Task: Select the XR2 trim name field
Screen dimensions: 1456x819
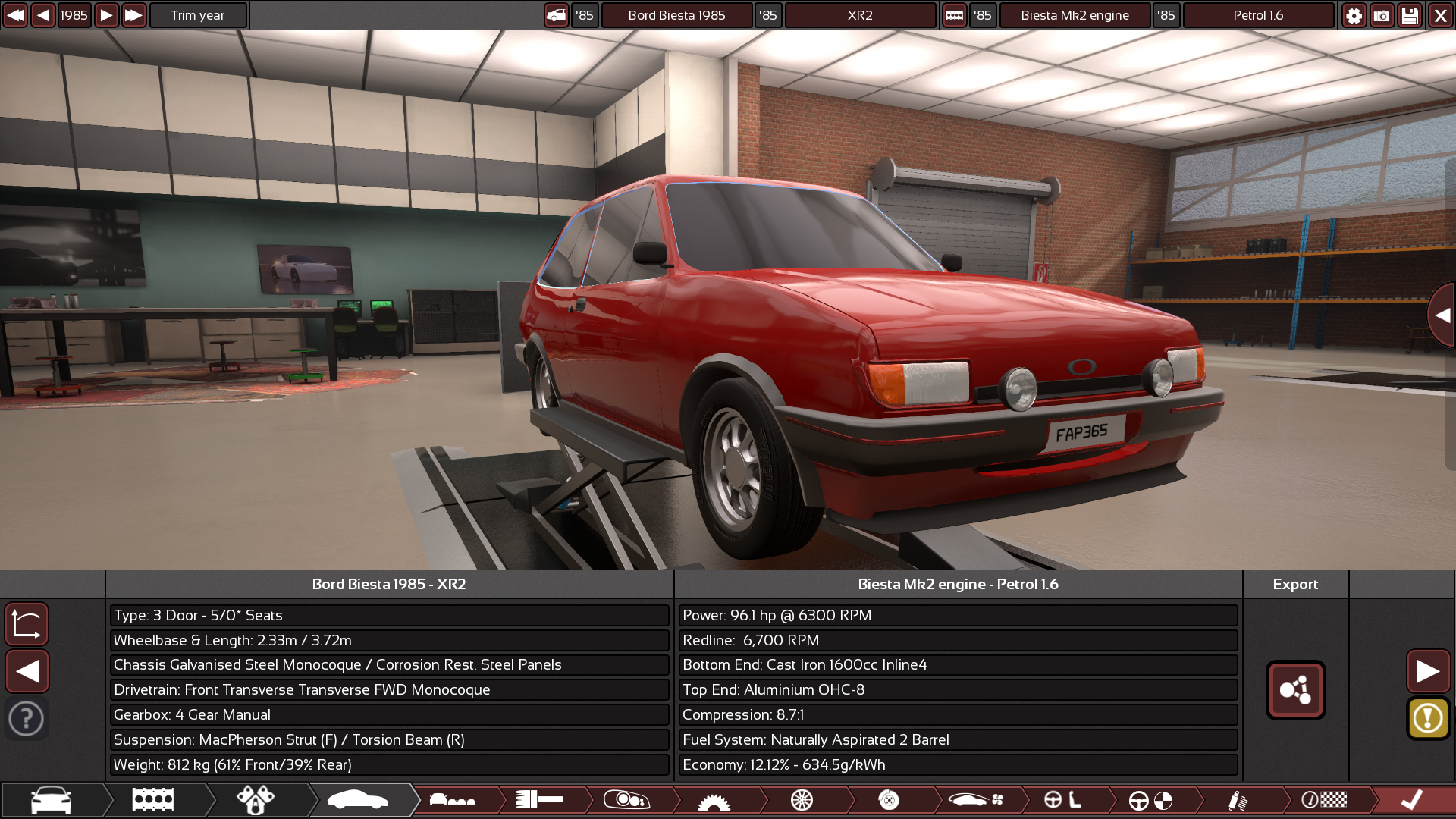Action: click(860, 15)
